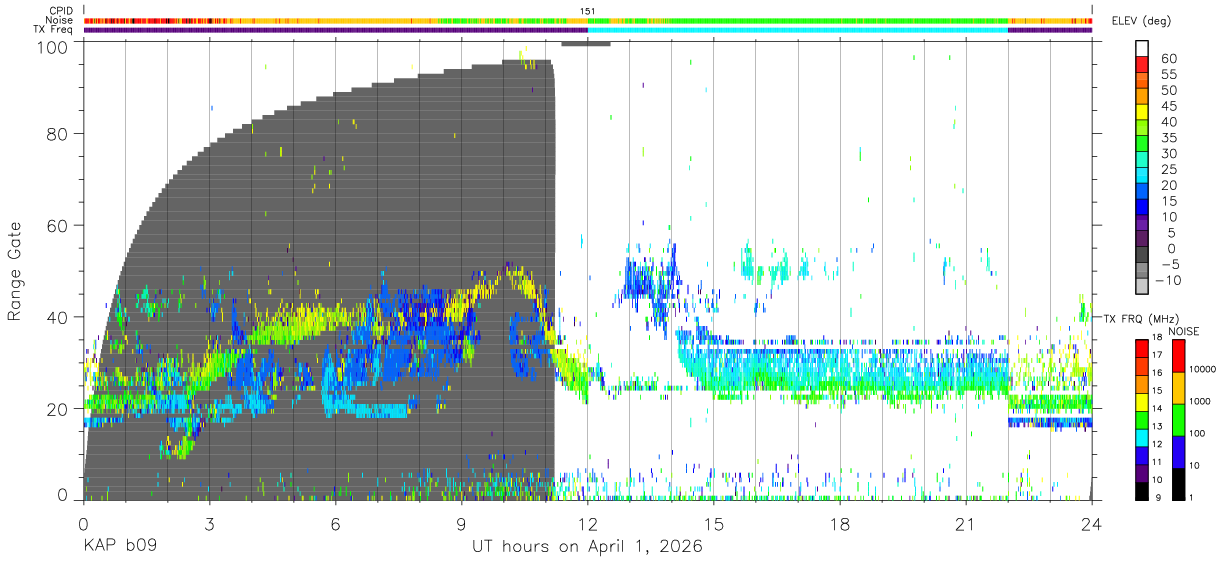
Task: Pick dark gray −5–0 segment of ELEV colorbar
Action: [1143, 255]
